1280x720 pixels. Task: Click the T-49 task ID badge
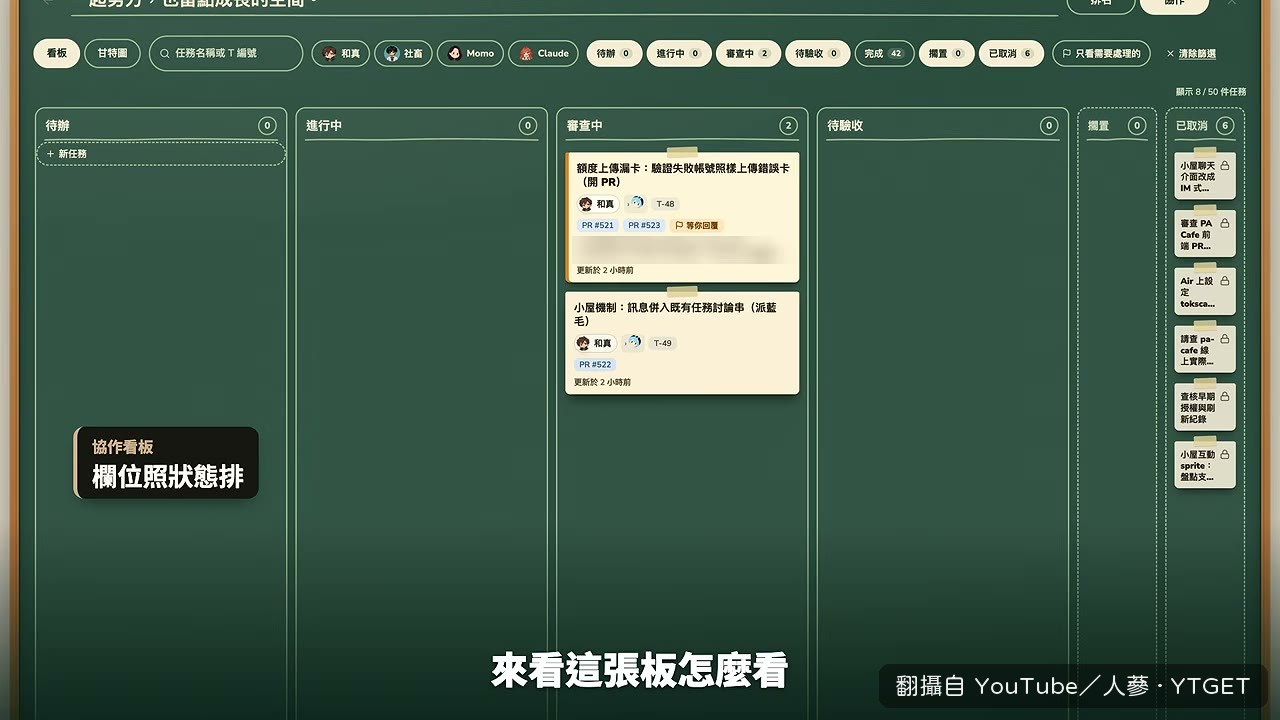pos(662,343)
